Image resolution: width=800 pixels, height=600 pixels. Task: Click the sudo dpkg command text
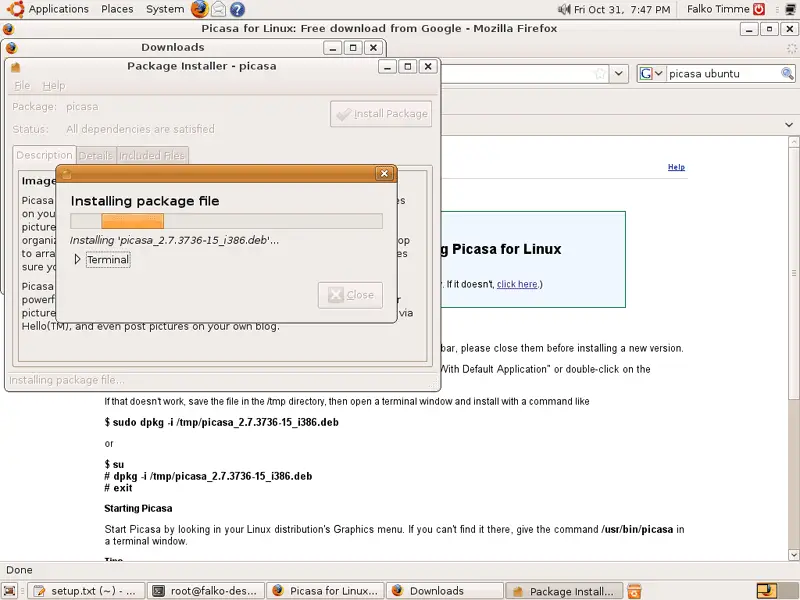click(x=221, y=422)
